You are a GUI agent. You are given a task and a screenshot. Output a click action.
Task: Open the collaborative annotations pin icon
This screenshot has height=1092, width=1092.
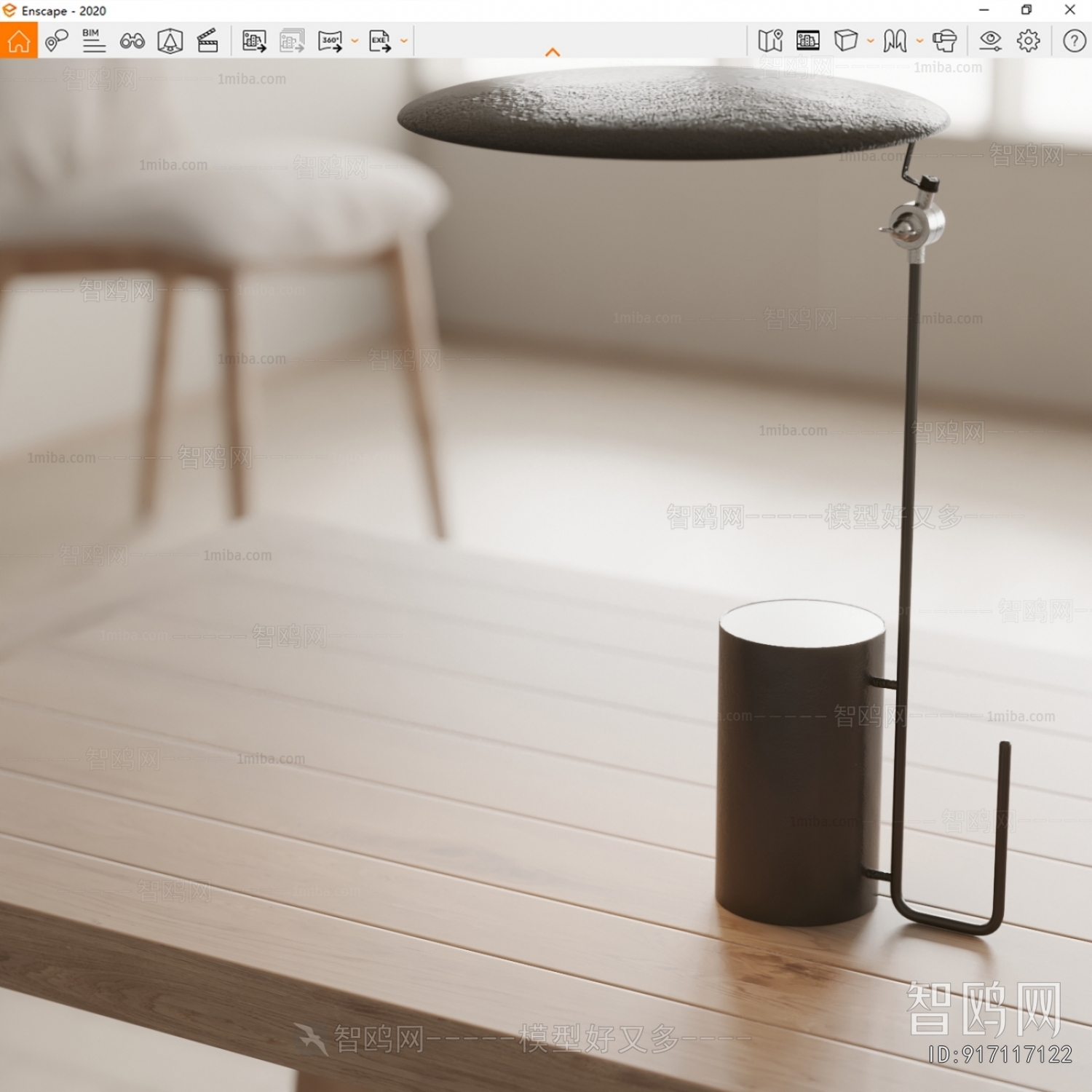(56, 41)
